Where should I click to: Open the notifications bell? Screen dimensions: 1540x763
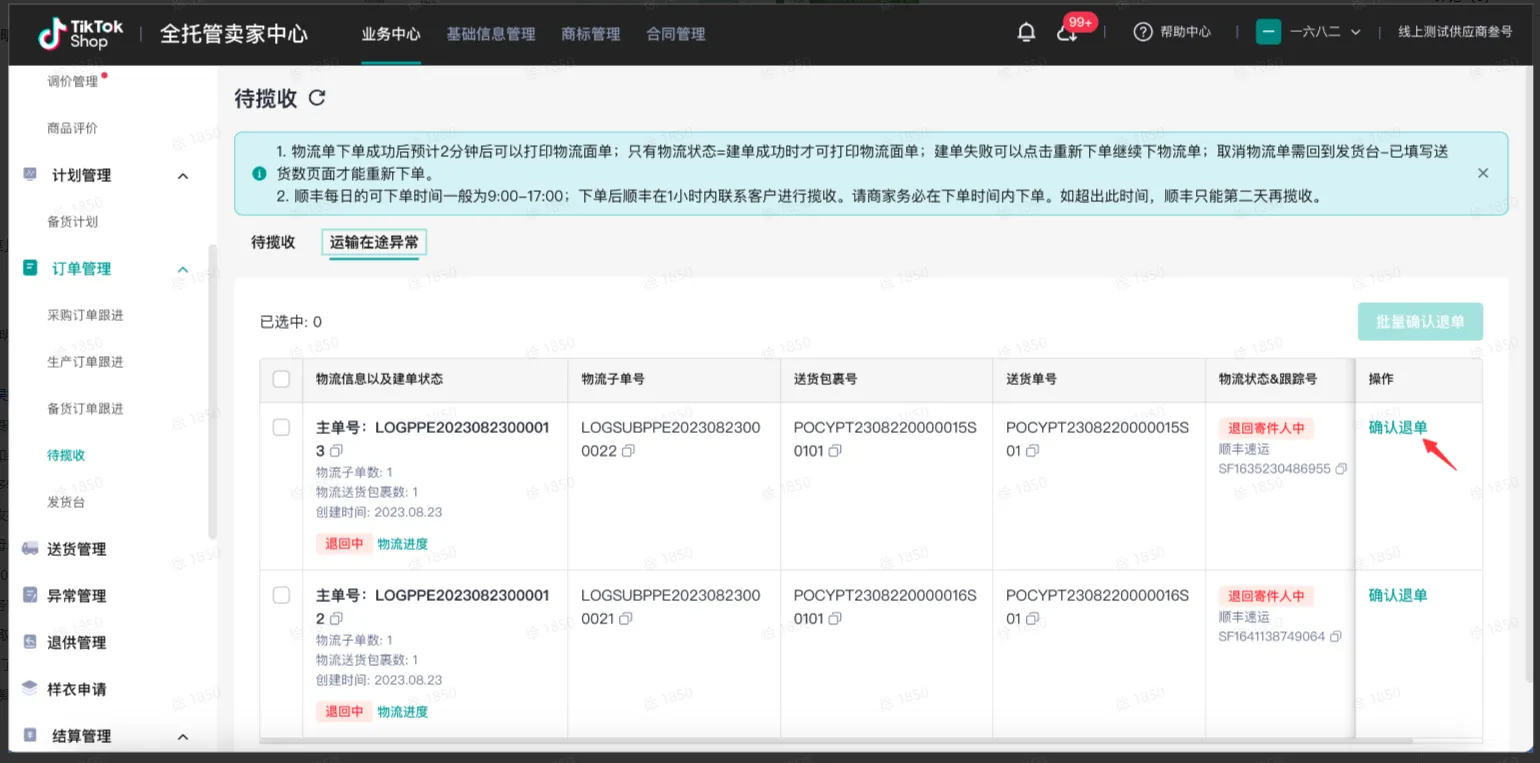(x=1026, y=33)
